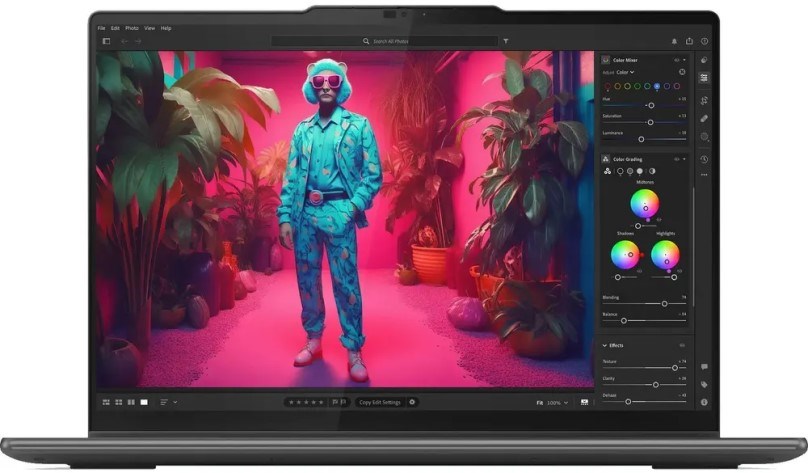Open the Versions history clock icon
The image size is (808, 473).
click(704, 159)
